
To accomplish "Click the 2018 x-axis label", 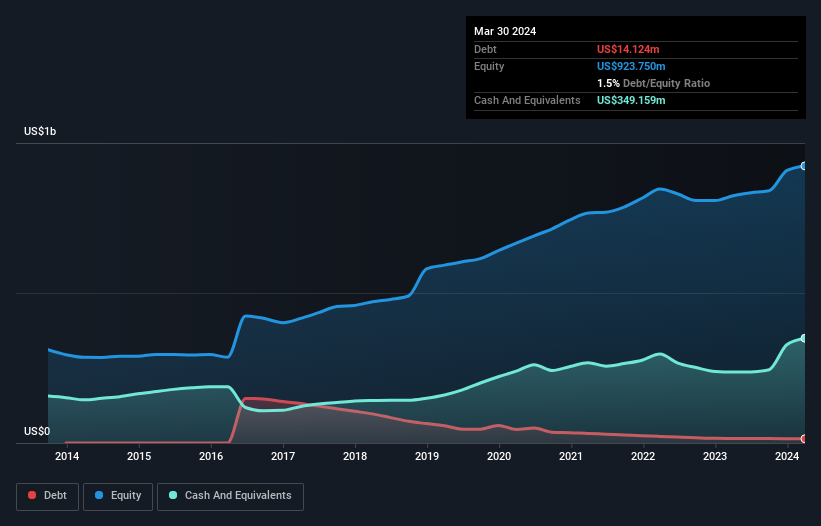I will coord(355,456).
